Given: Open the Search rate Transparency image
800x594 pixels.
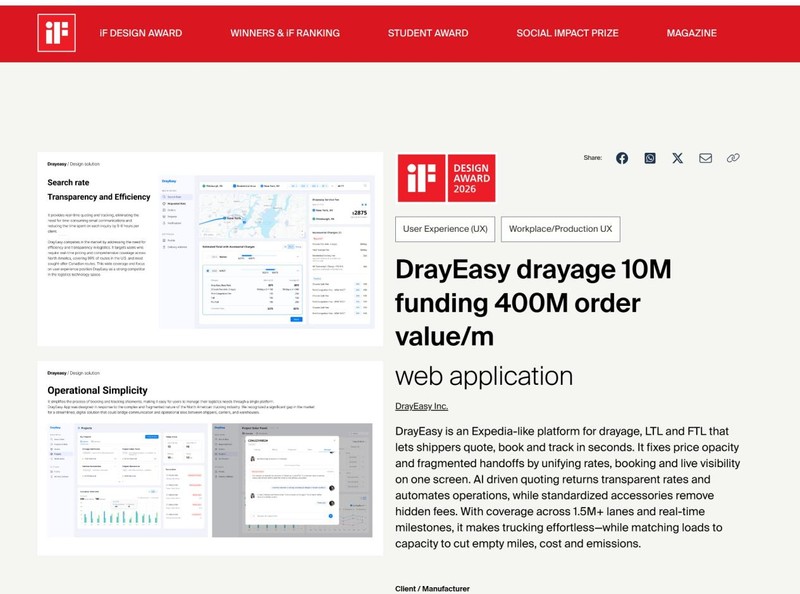Looking at the screenshot, I should pos(210,249).
